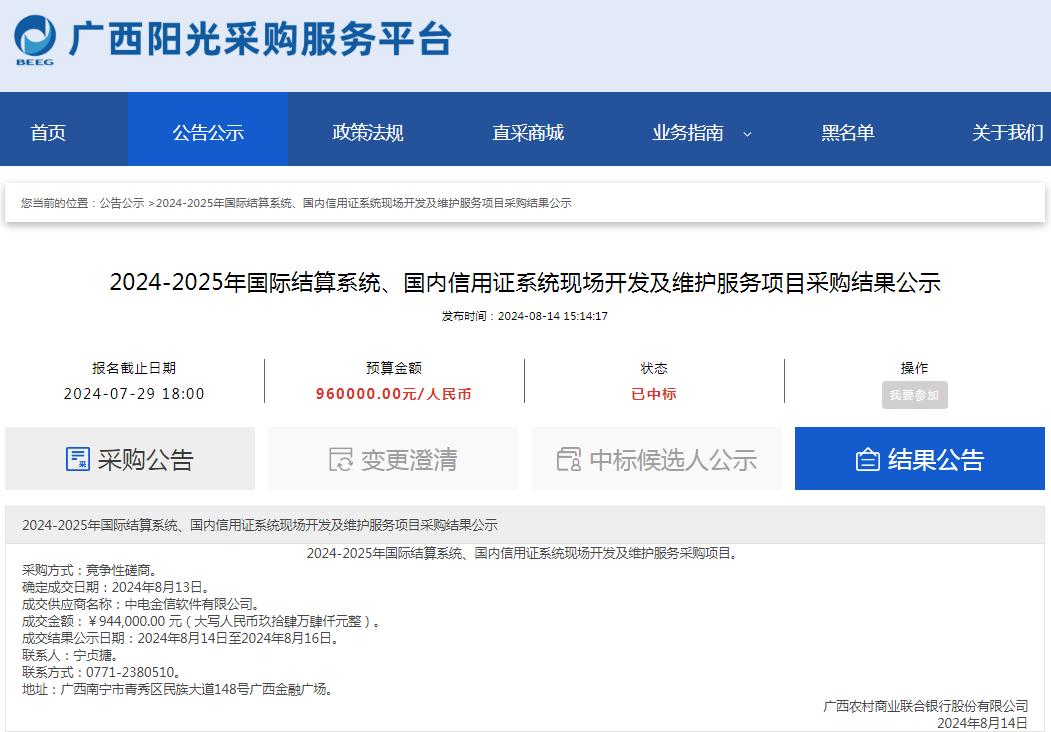Open the 黑名单 navigation item
The height and width of the screenshot is (732, 1051).
[x=848, y=132]
